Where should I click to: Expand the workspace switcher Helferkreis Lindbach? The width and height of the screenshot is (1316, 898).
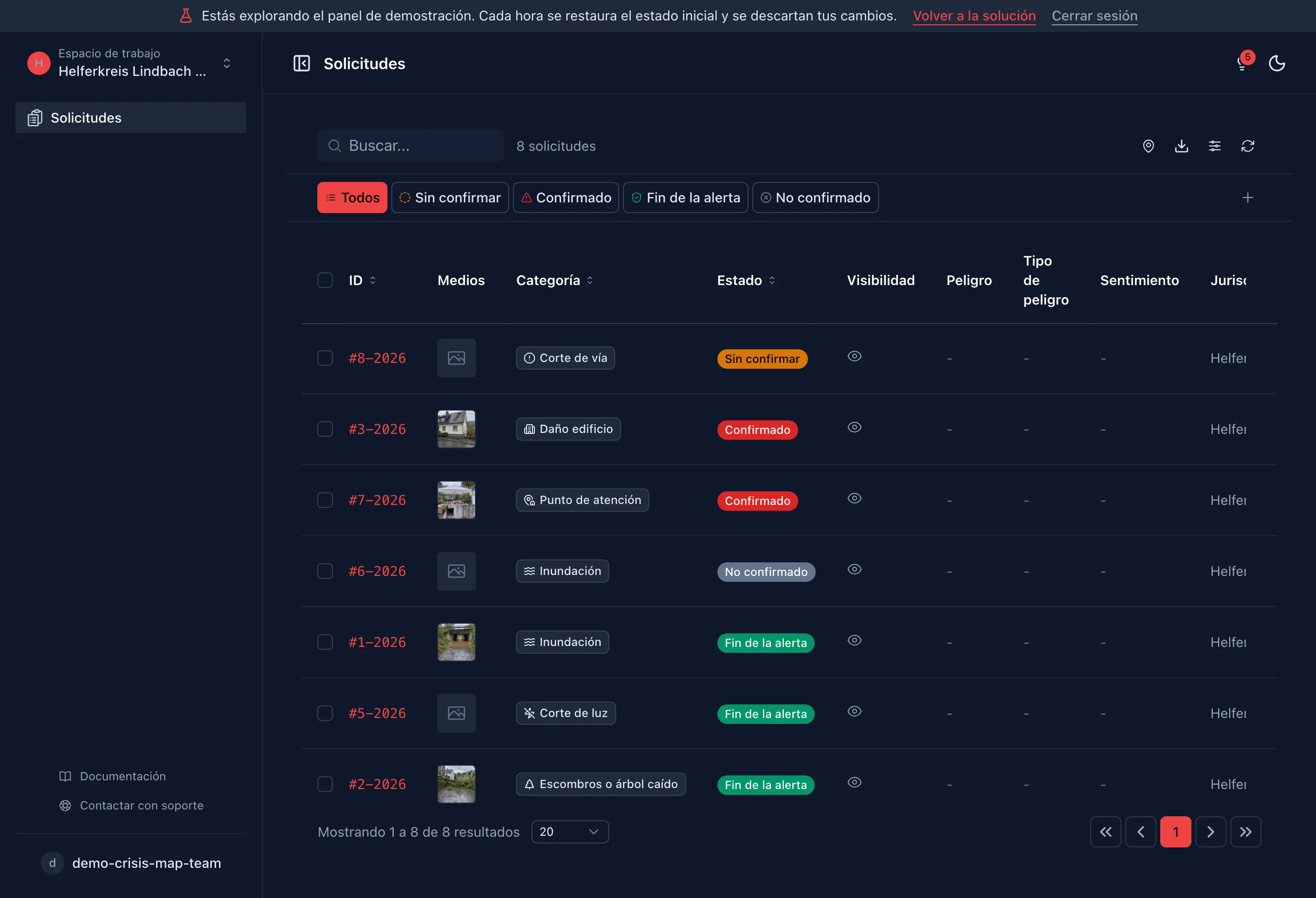[x=131, y=63]
